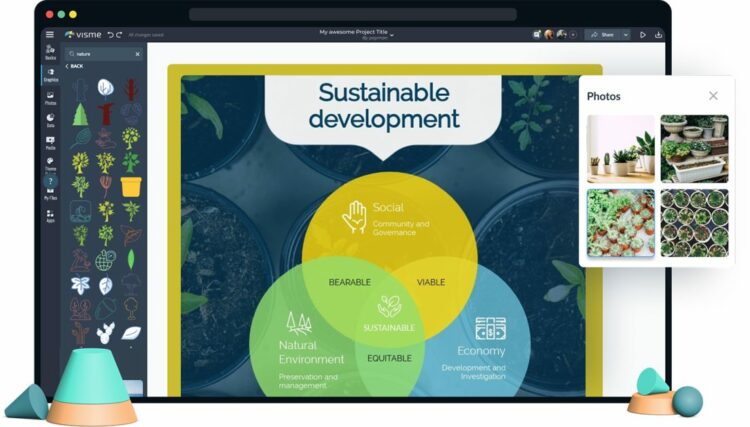Click the Share button
The width and height of the screenshot is (750, 427).
tap(603, 34)
